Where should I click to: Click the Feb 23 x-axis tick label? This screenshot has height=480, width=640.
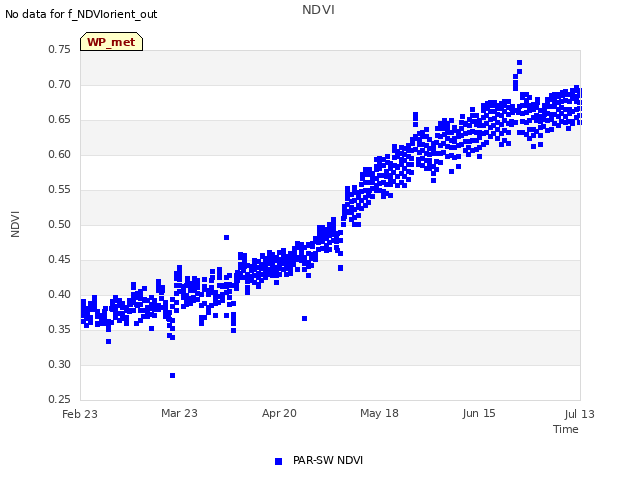[80, 414]
